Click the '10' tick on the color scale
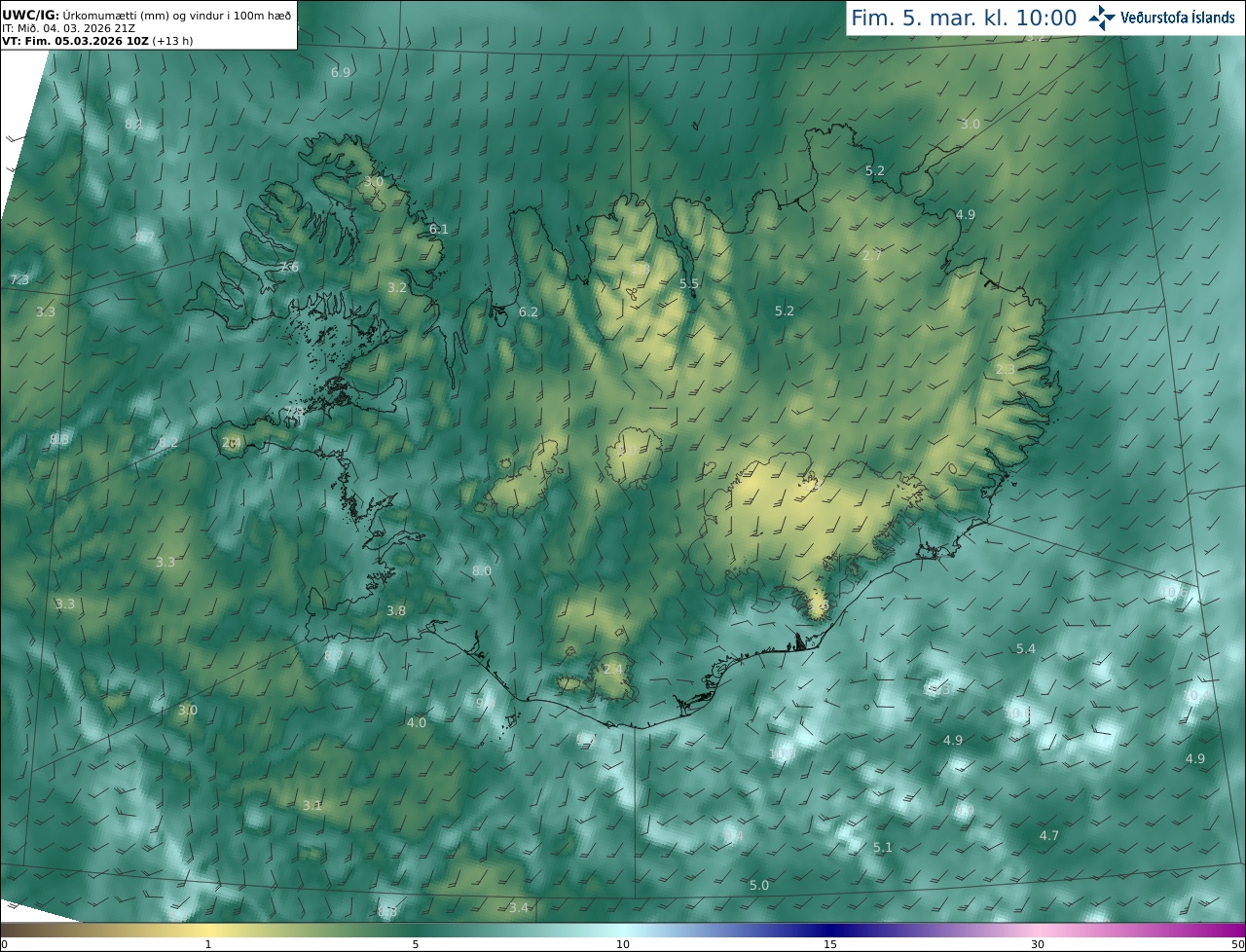Screen dimensions: 1246x952 623,944
